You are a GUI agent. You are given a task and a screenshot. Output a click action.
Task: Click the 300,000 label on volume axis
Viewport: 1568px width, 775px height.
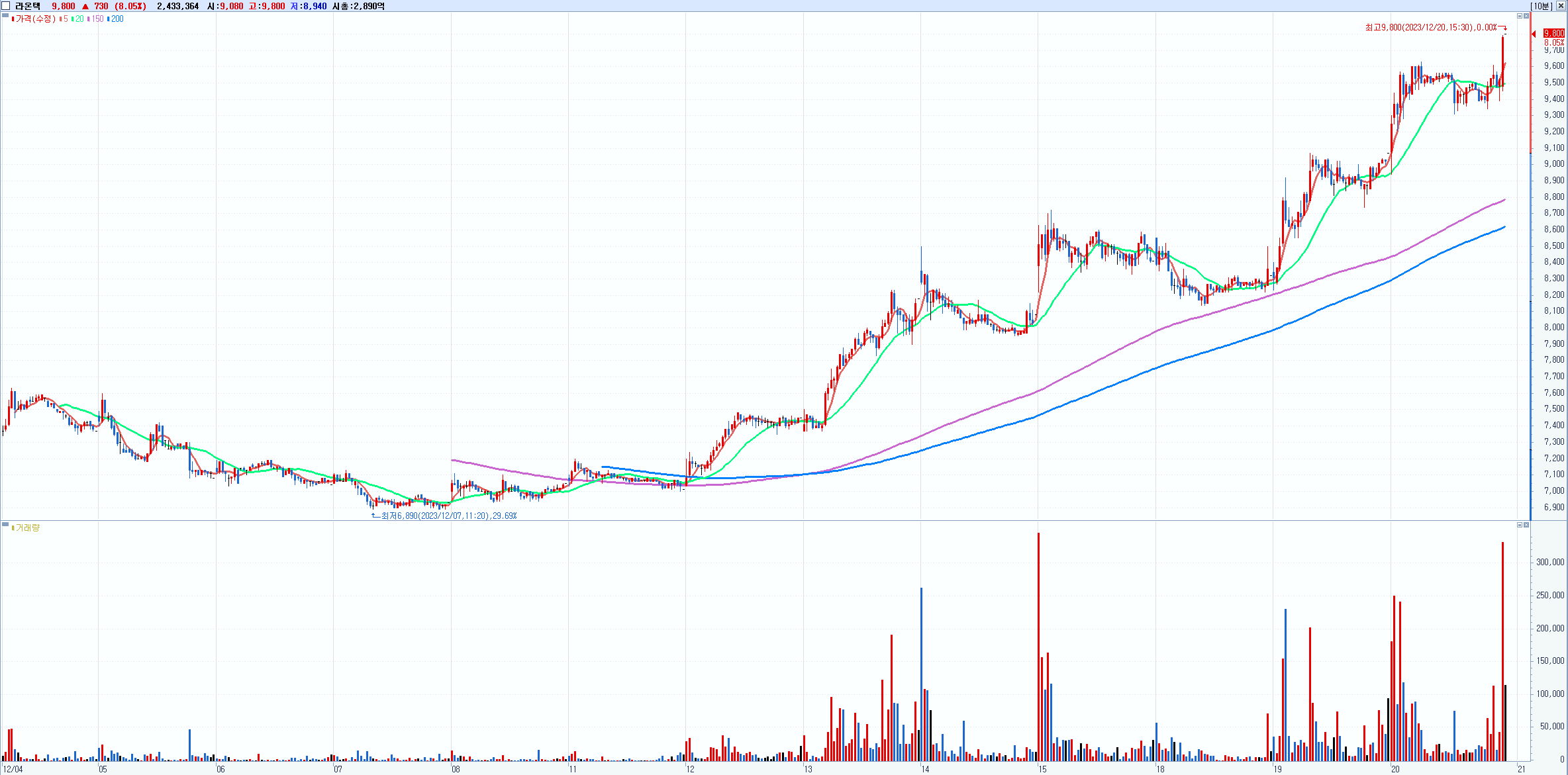point(1550,562)
